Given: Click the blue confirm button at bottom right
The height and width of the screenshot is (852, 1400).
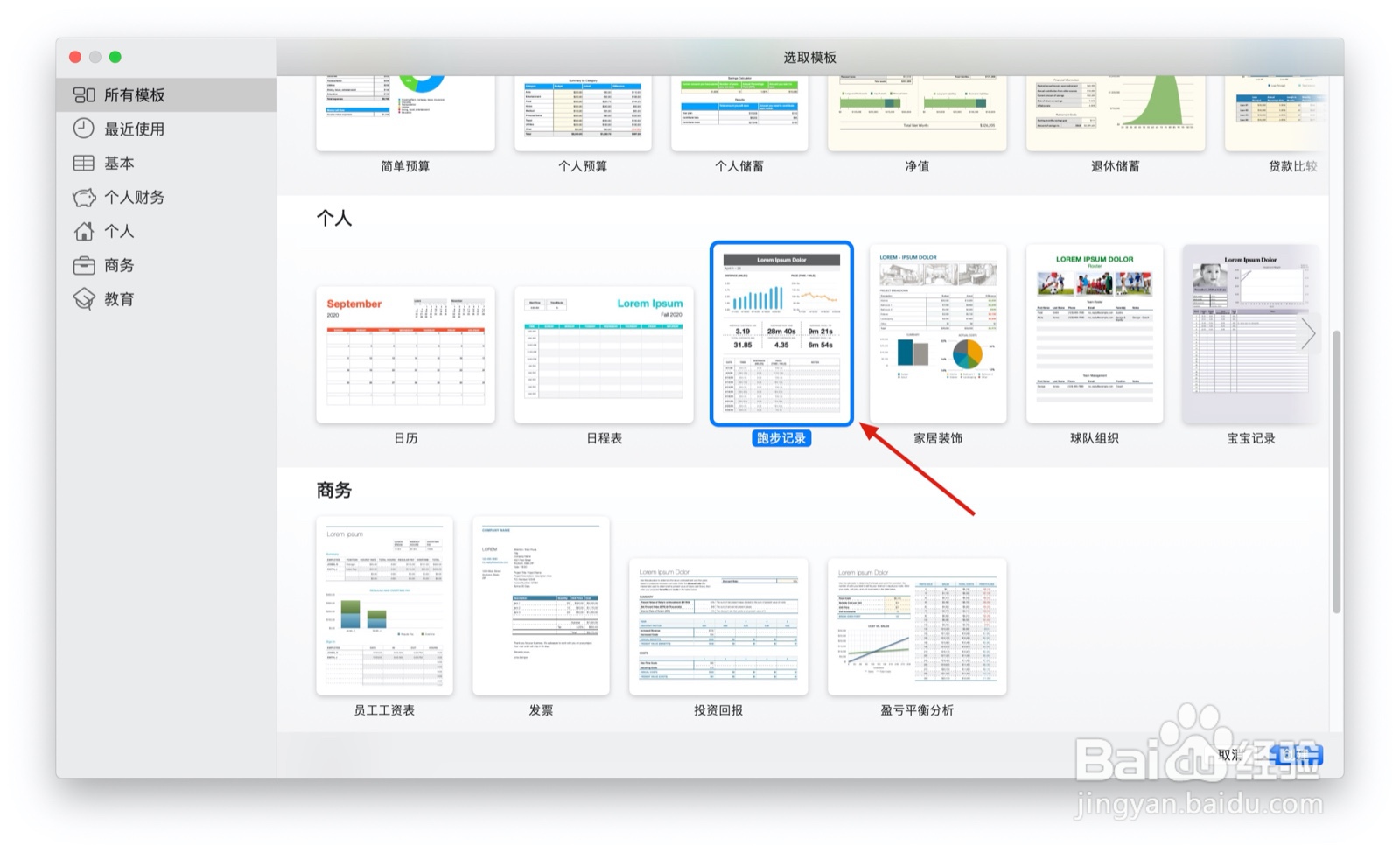Looking at the screenshot, I should tap(1298, 755).
